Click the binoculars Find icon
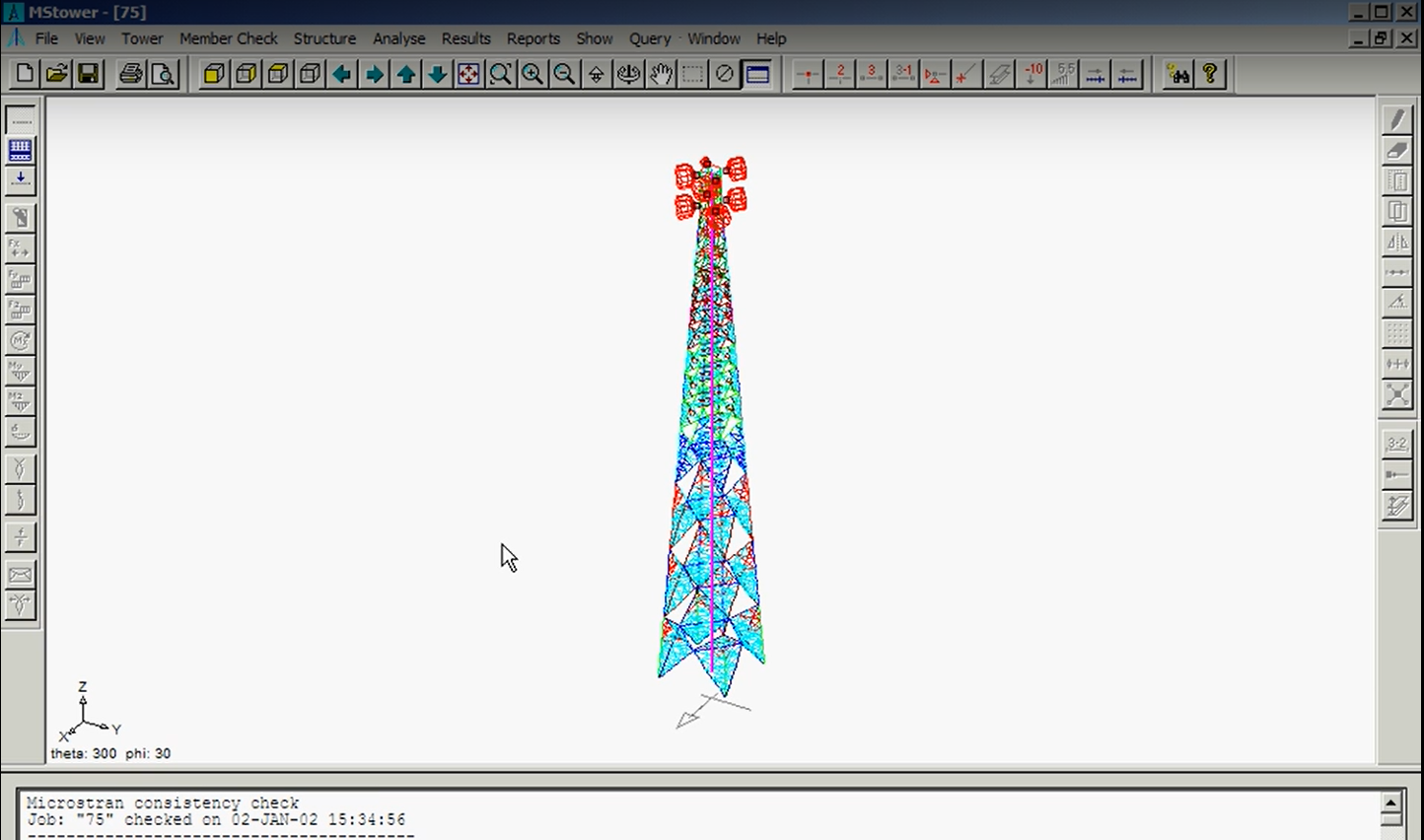 point(1177,74)
